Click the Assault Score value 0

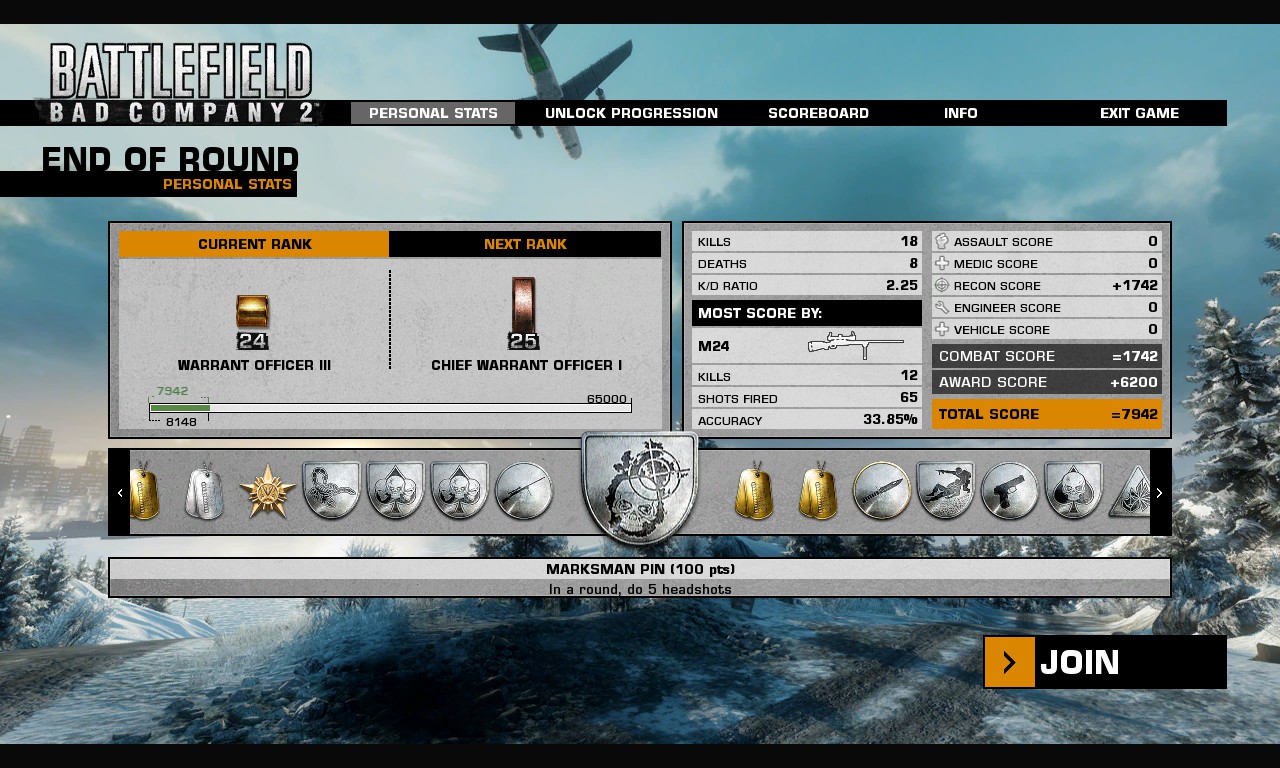coord(1153,241)
